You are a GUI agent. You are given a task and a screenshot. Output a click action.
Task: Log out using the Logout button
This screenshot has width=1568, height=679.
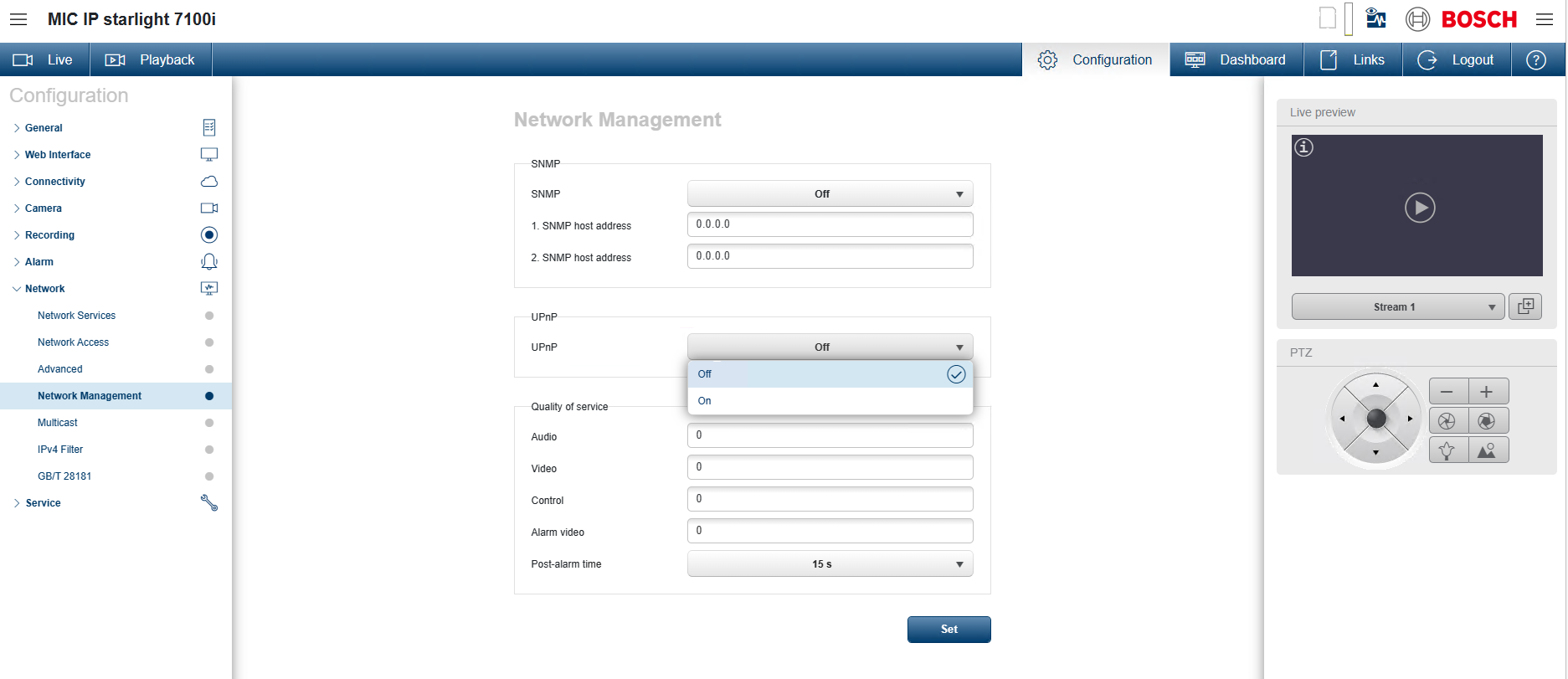1457,59
